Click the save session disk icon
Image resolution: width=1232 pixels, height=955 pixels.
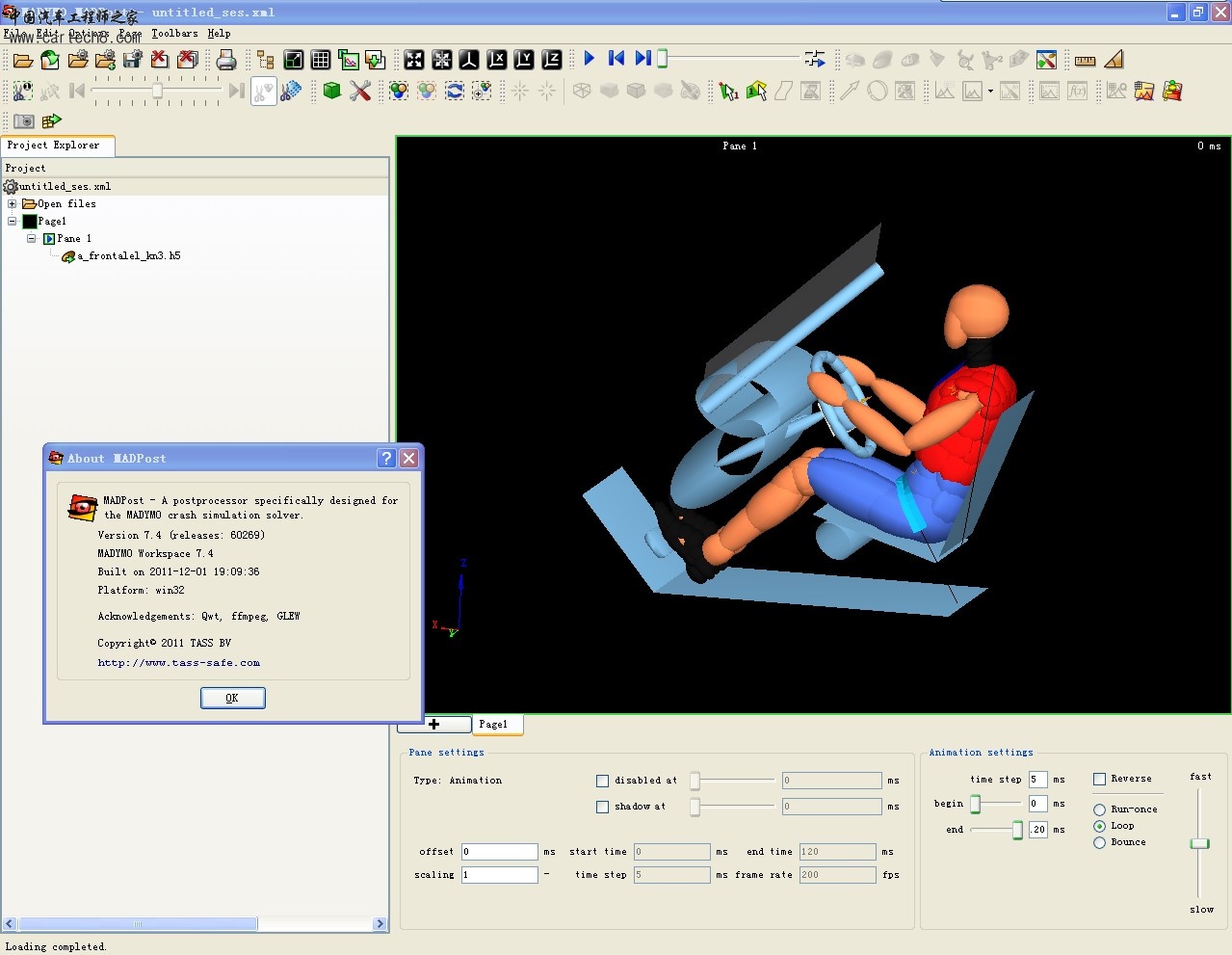click(133, 60)
